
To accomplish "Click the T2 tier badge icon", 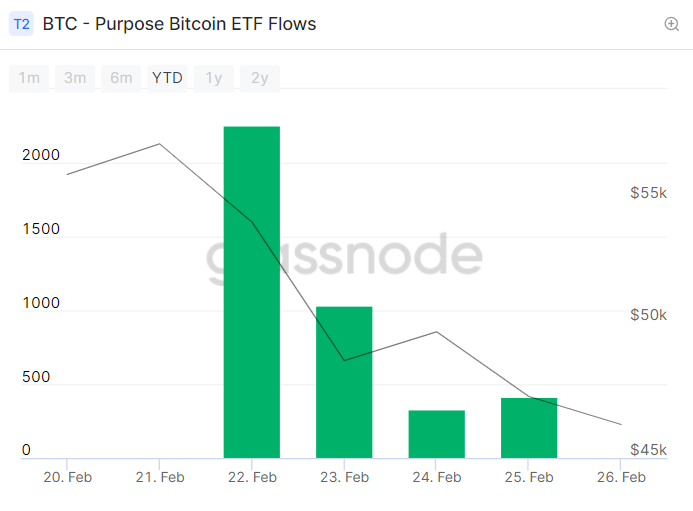I will [x=21, y=24].
